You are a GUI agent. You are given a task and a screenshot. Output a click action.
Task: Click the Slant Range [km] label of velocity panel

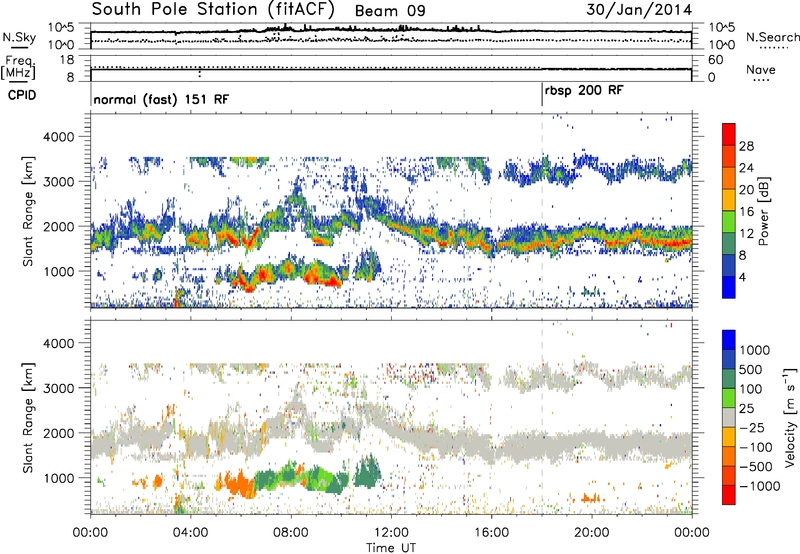pyautogui.click(x=27, y=417)
